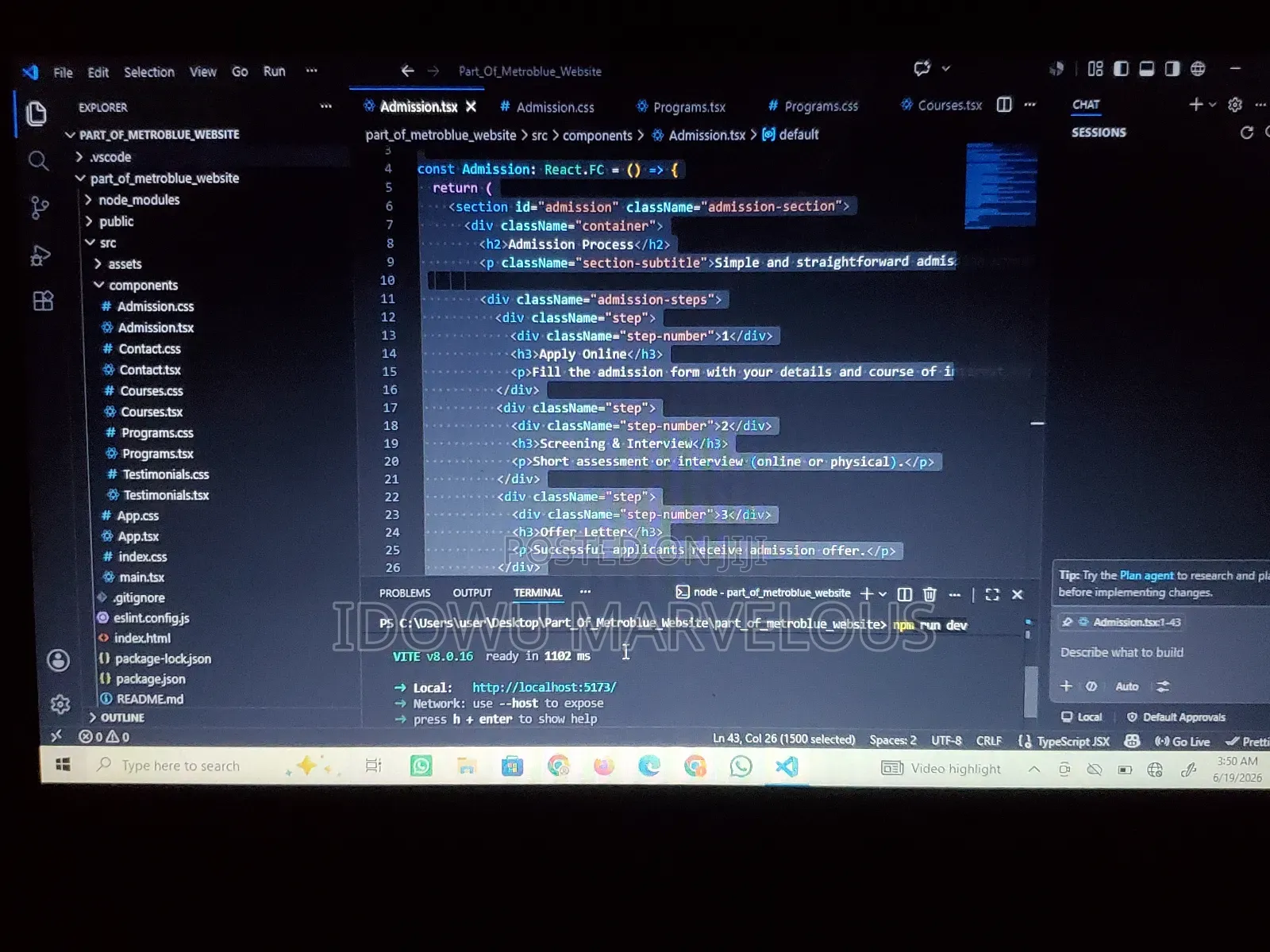
Task: Open chat settings gear
Action: [x=1235, y=105]
